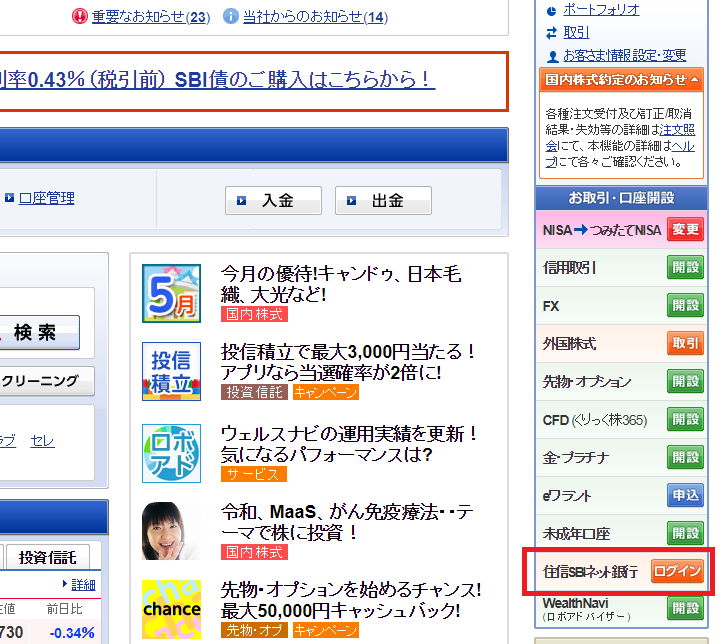Click the 入金 button
The height and width of the screenshot is (644, 727).
coord(273,200)
